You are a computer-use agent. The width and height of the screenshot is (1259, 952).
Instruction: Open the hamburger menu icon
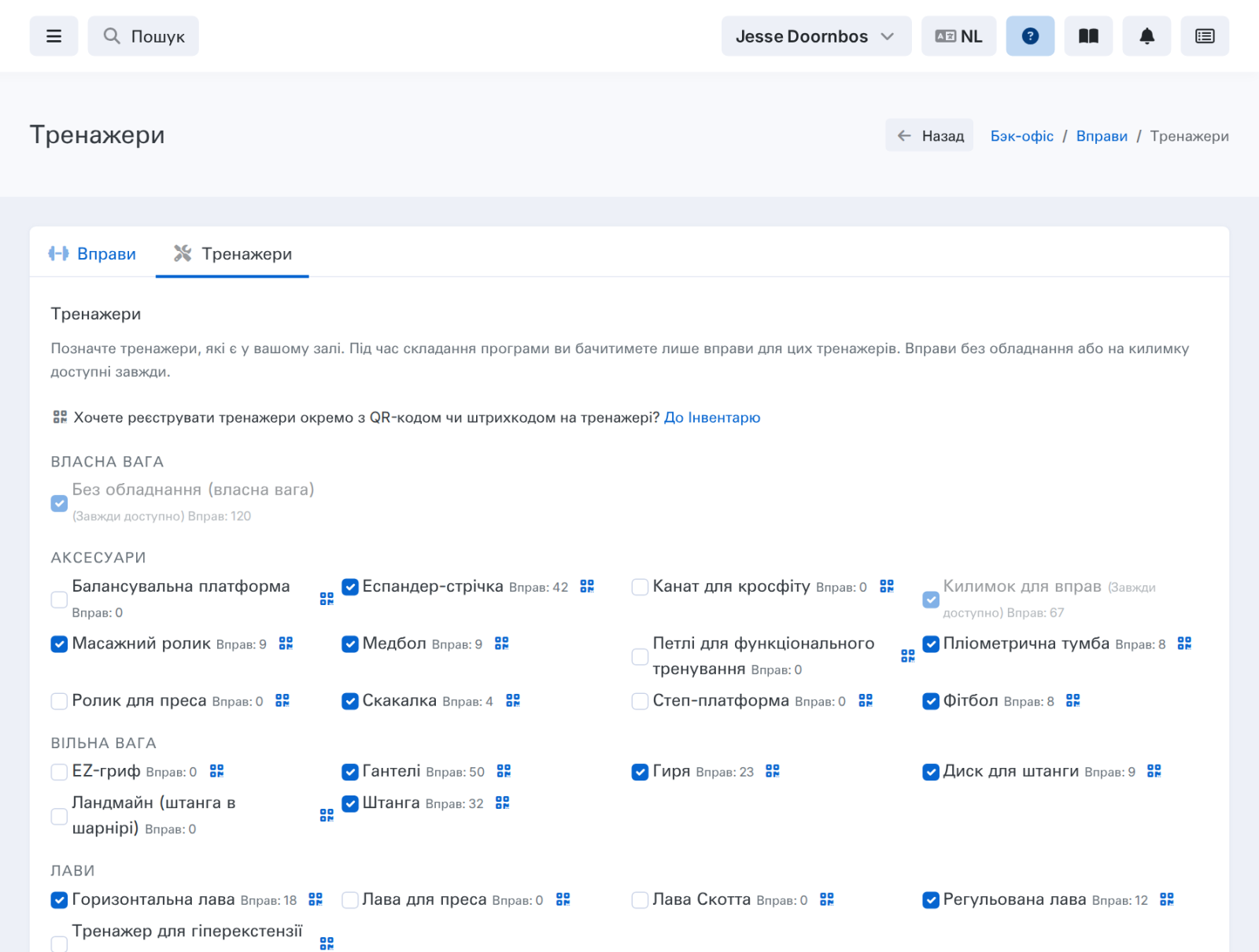coord(54,36)
